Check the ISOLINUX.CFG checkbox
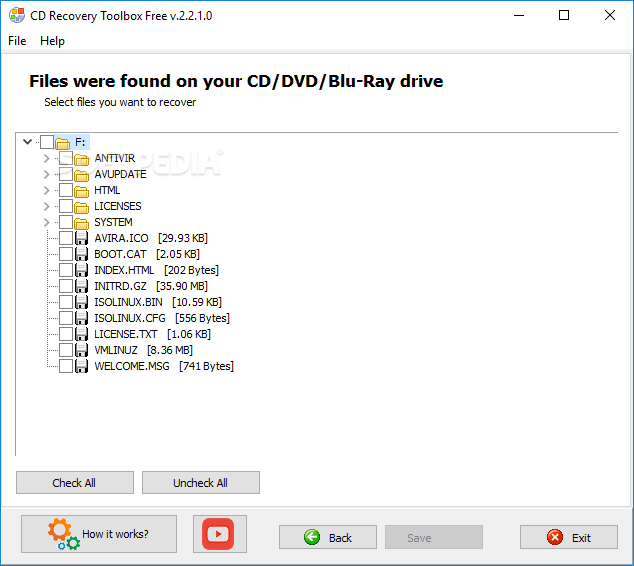The width and height of the screenshot is (634, 566). pos(66,318)
